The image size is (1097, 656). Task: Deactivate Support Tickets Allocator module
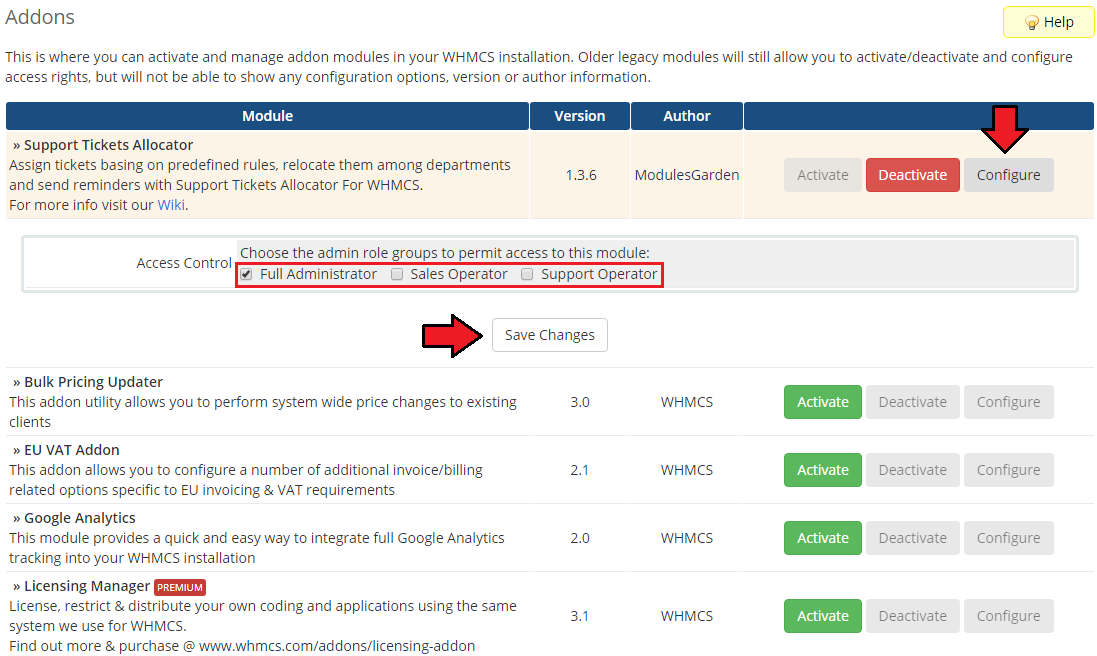[x=912, y=175]
